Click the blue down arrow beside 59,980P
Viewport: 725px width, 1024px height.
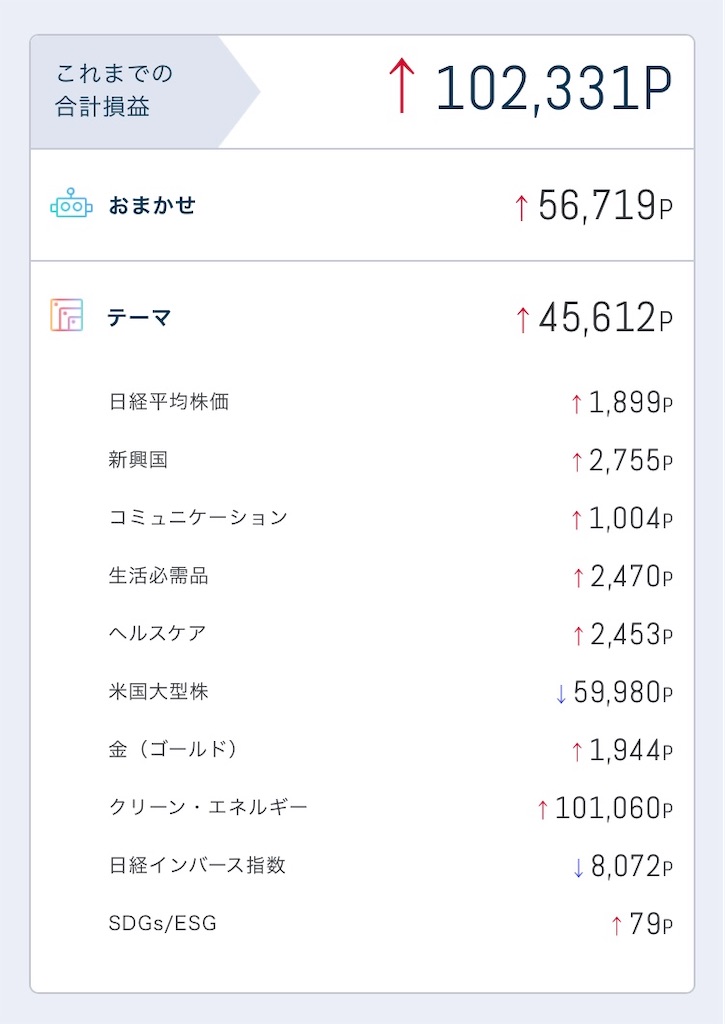tap(560, 694)
